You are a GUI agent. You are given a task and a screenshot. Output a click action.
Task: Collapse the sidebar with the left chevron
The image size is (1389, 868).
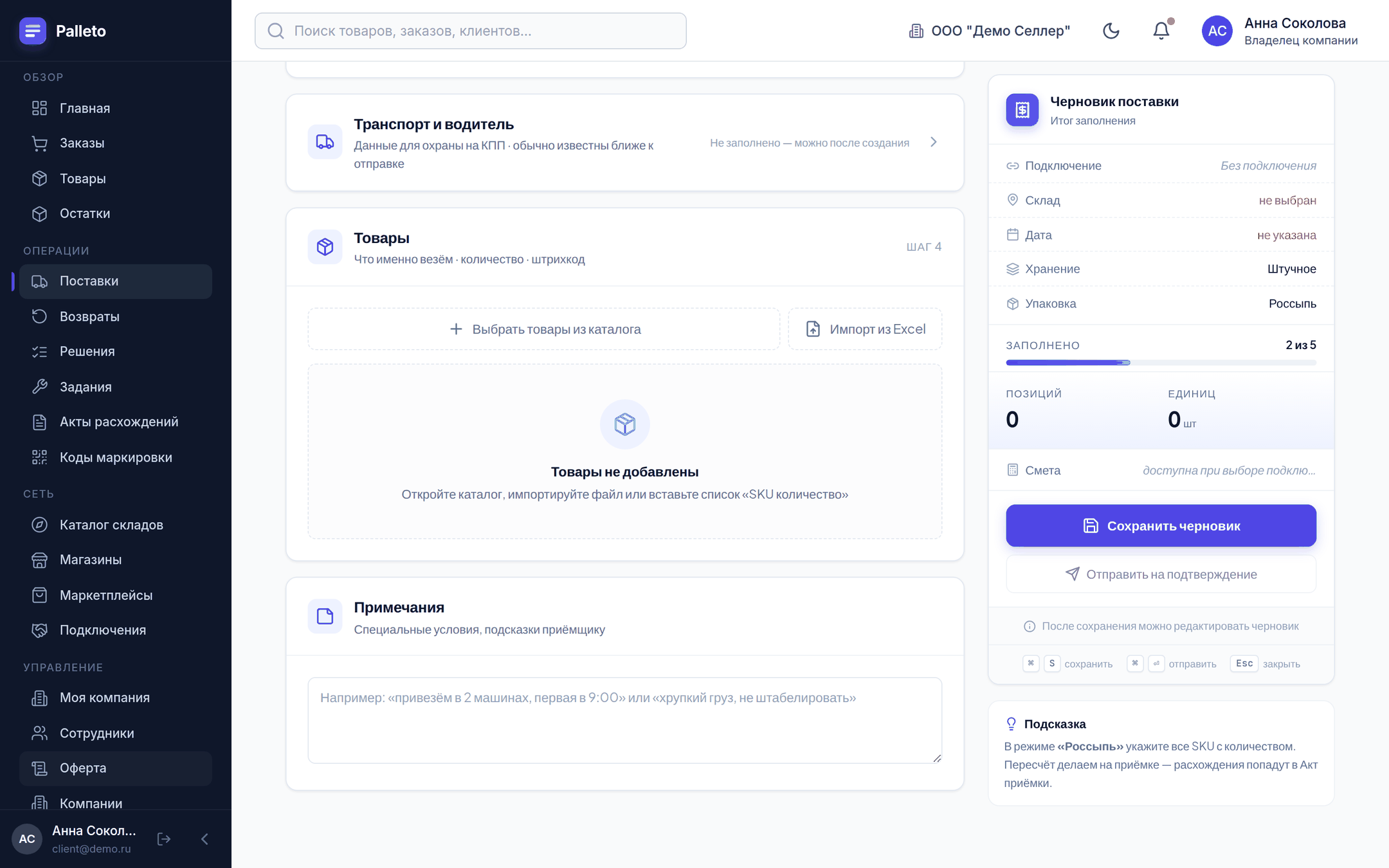pos(204,838)
